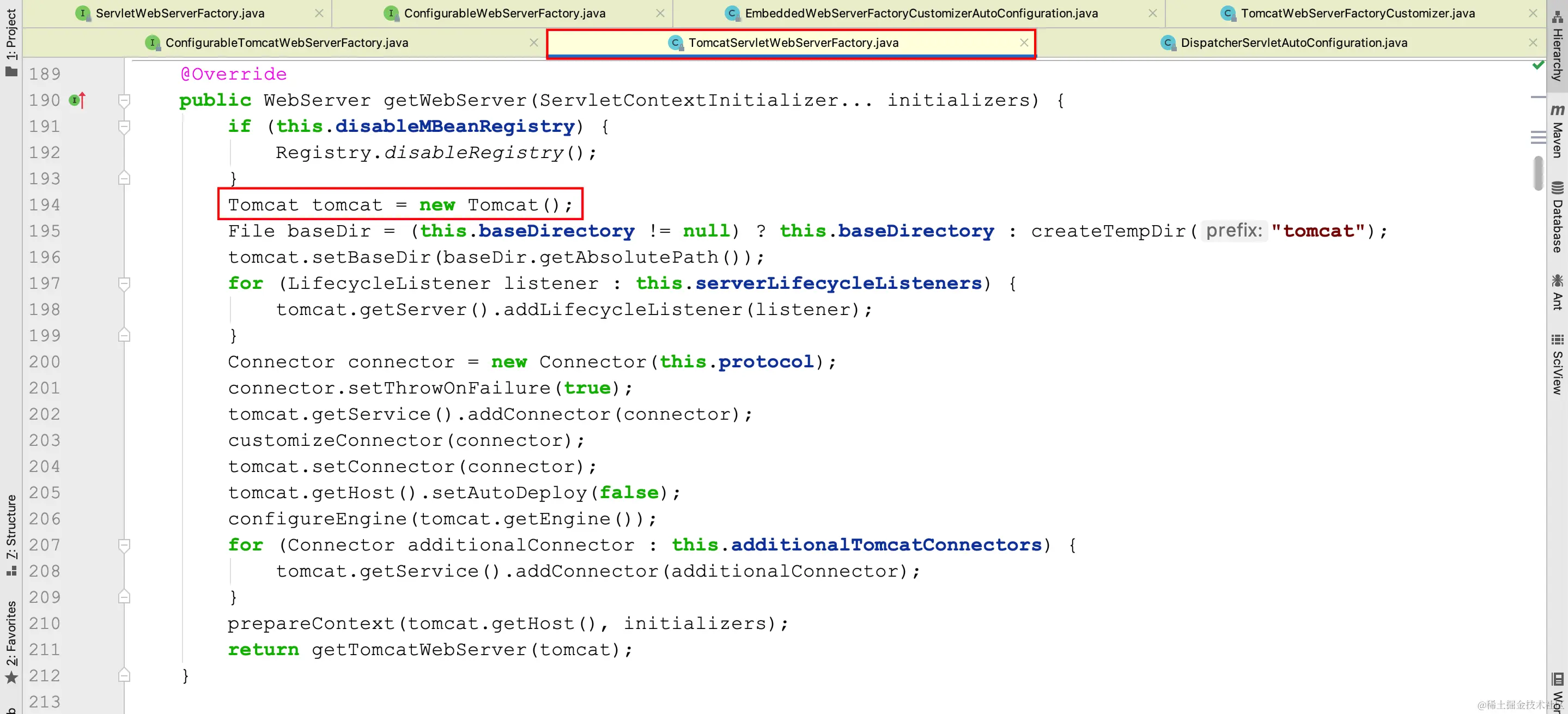
Task: Open the SciView side panel
Action: point(1557,364)
